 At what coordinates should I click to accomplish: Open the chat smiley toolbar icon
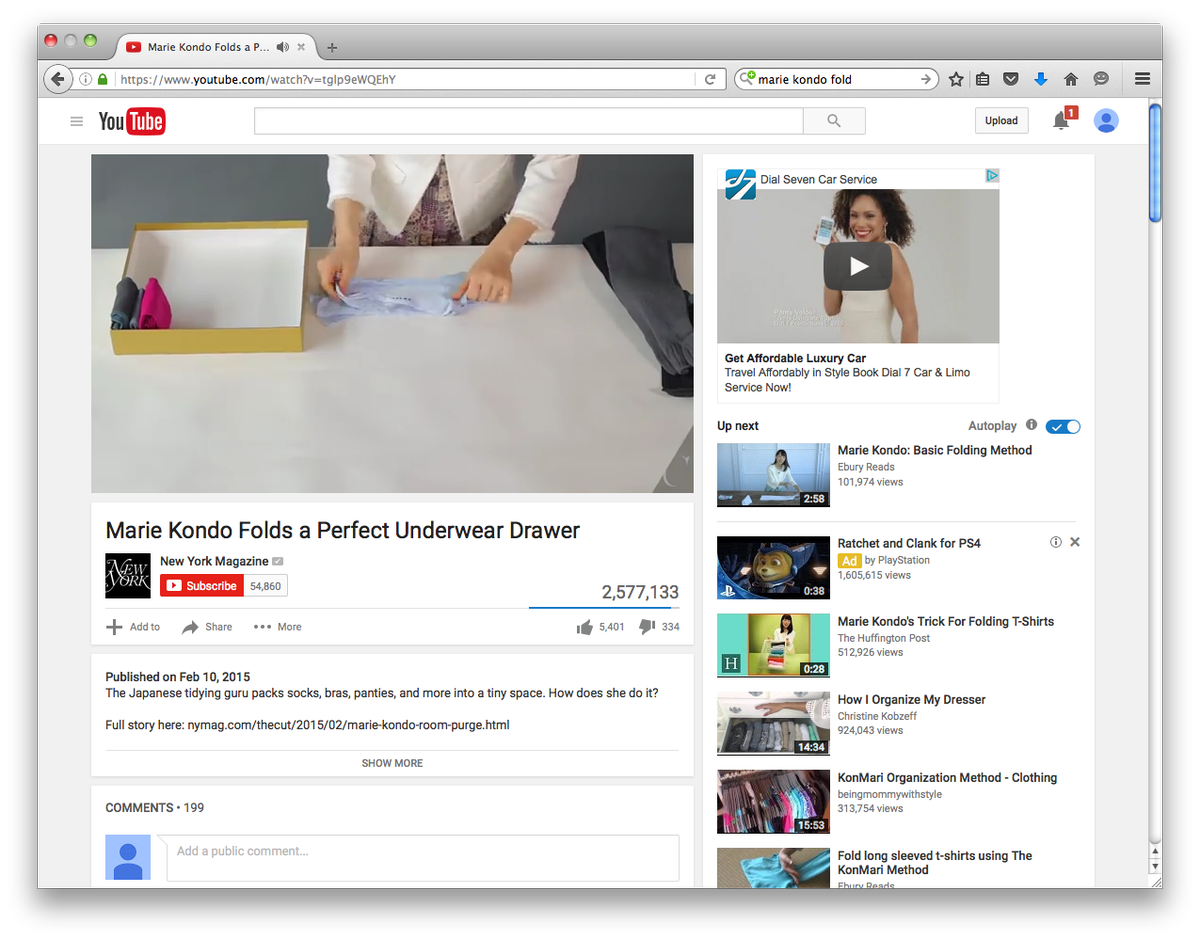coord(1101,79)
